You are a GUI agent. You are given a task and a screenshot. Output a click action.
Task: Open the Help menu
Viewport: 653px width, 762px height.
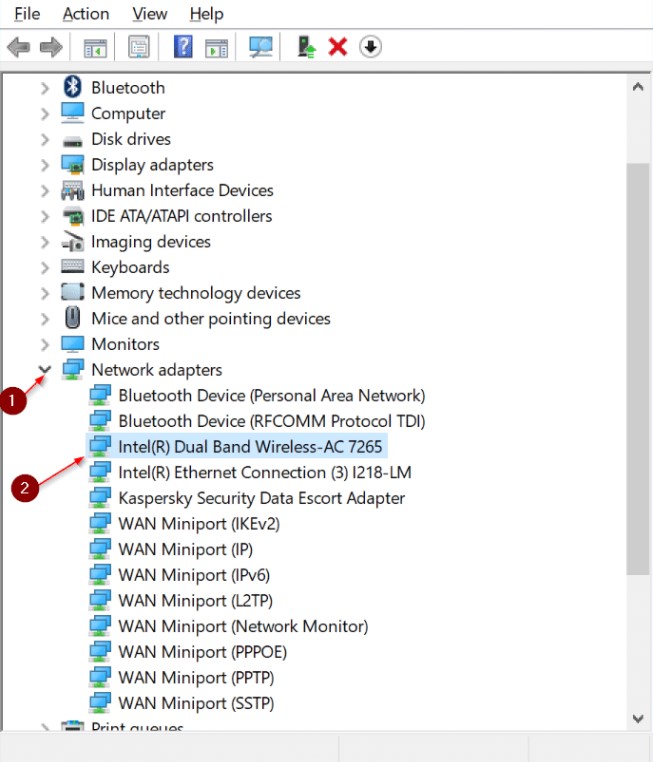click(206, 14)
